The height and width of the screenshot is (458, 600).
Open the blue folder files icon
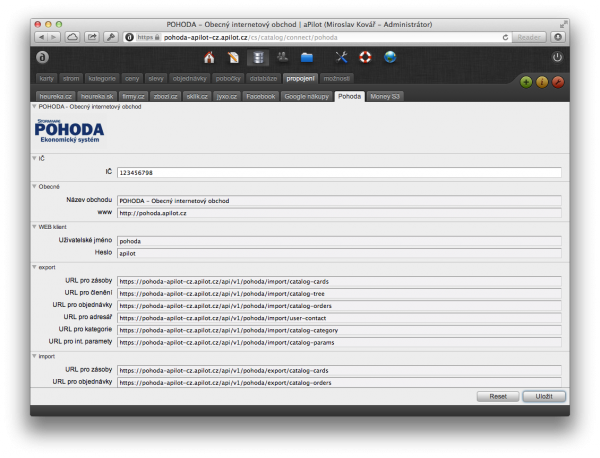[x=307, y=57]
